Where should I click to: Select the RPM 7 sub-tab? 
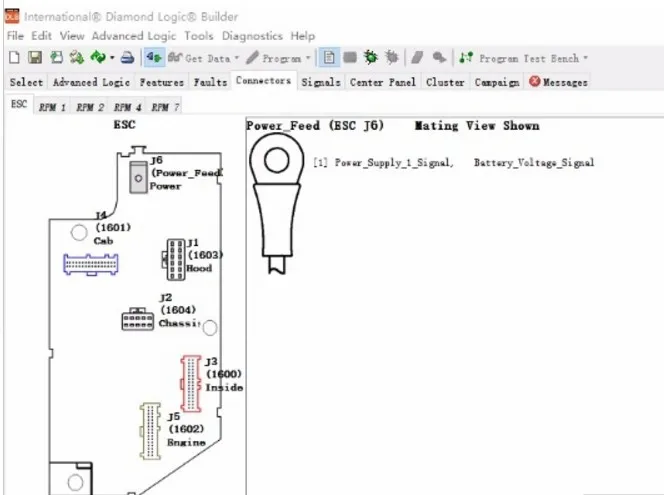(x=165, y=108)
